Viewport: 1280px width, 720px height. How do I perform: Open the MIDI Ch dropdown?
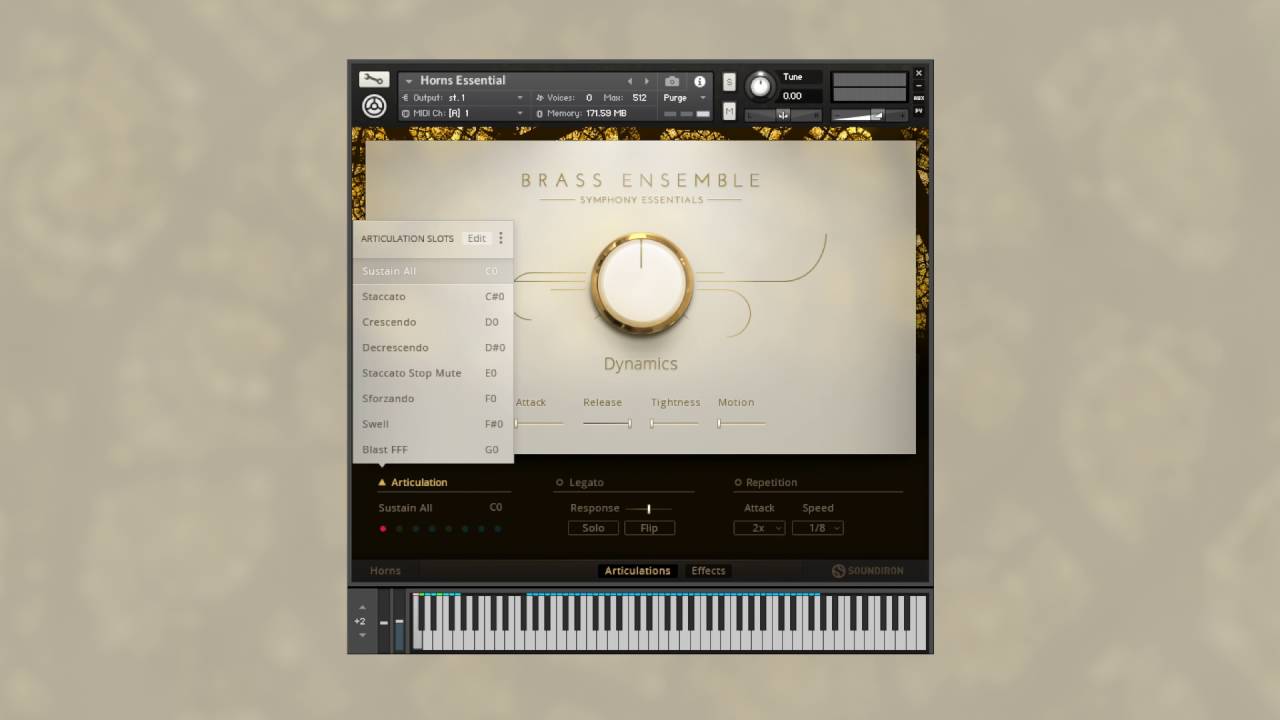click(x=462, y=113)
